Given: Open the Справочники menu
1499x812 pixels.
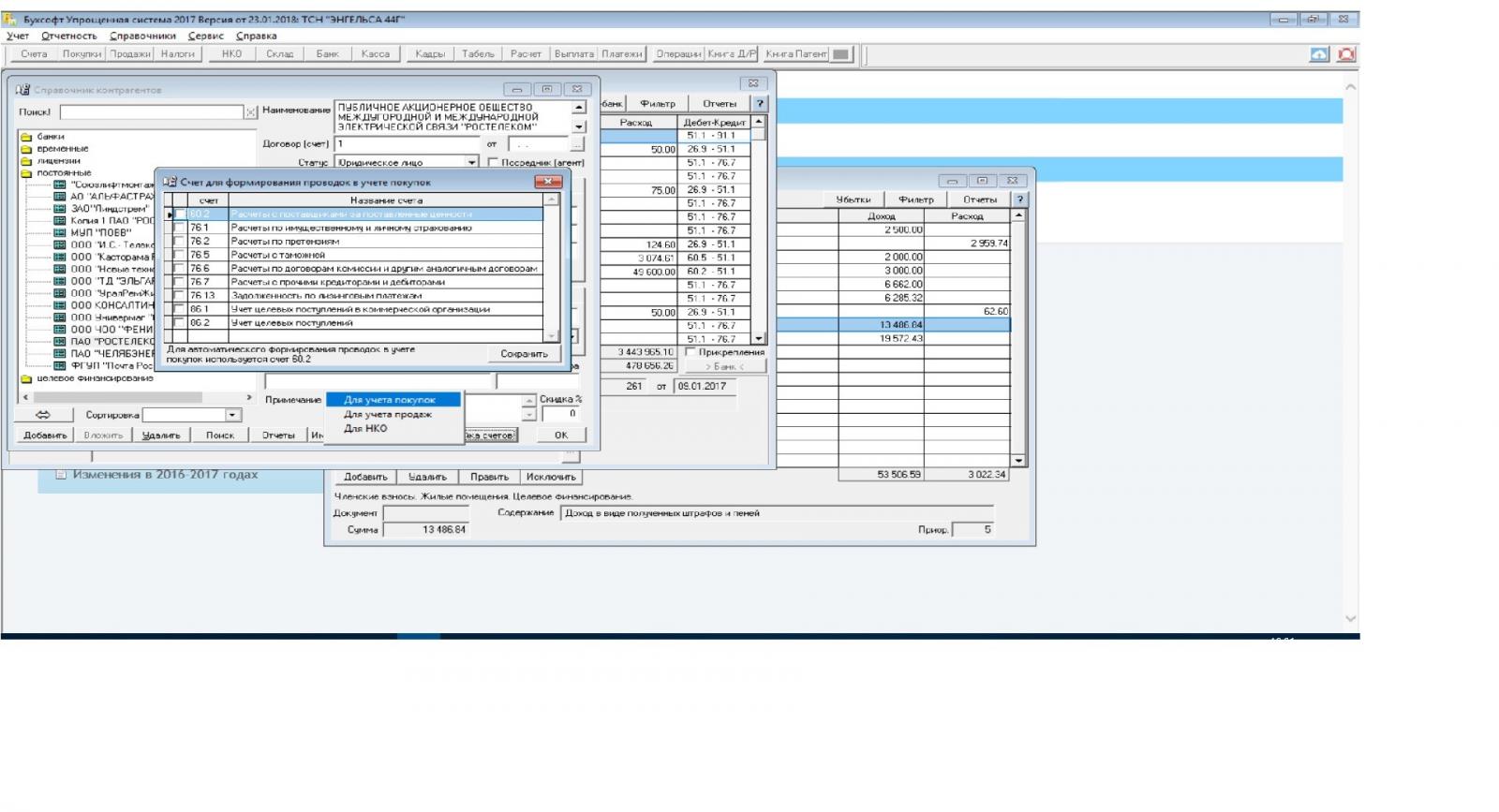Looking at the screenshot, I should [142, 36].
